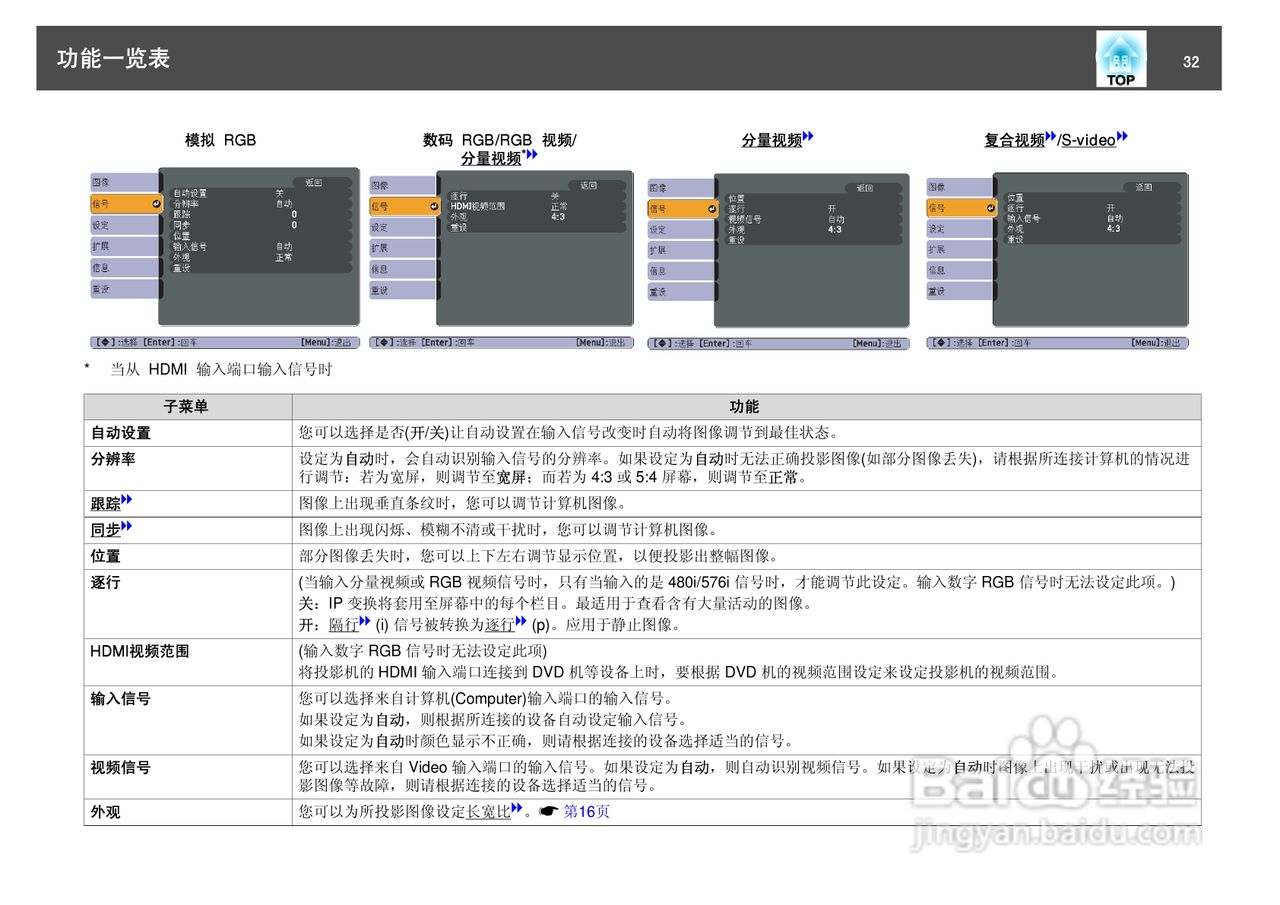Click 分量视频 heading link above third menu
1280x905 pixels.
[772, 141]
